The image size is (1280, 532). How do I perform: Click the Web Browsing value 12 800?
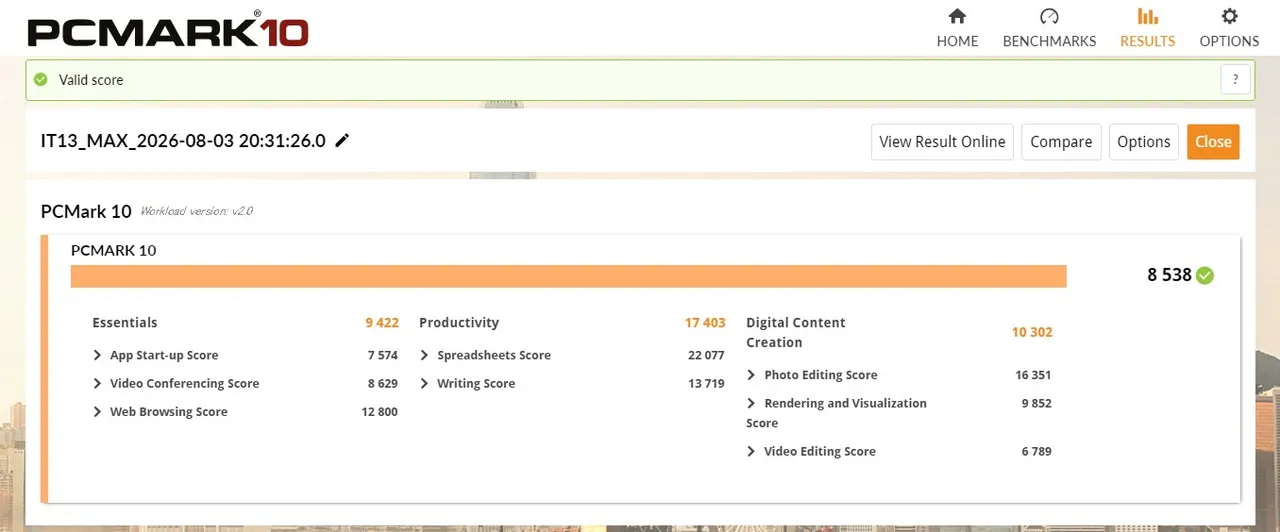[379, 411]
